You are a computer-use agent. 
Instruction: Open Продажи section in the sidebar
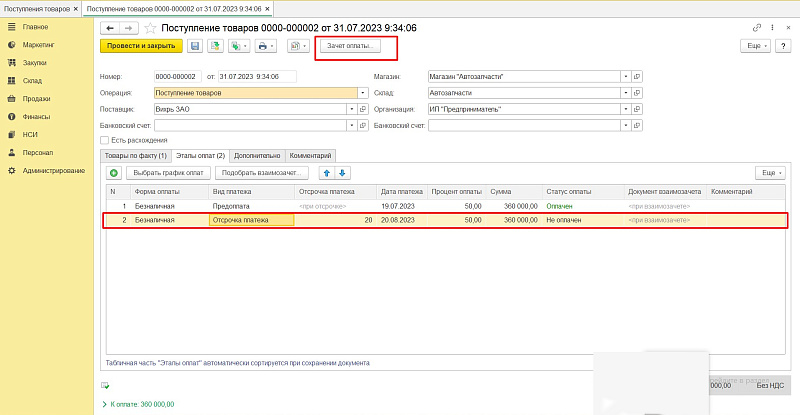pyautogui.click(x=37, y=98)
